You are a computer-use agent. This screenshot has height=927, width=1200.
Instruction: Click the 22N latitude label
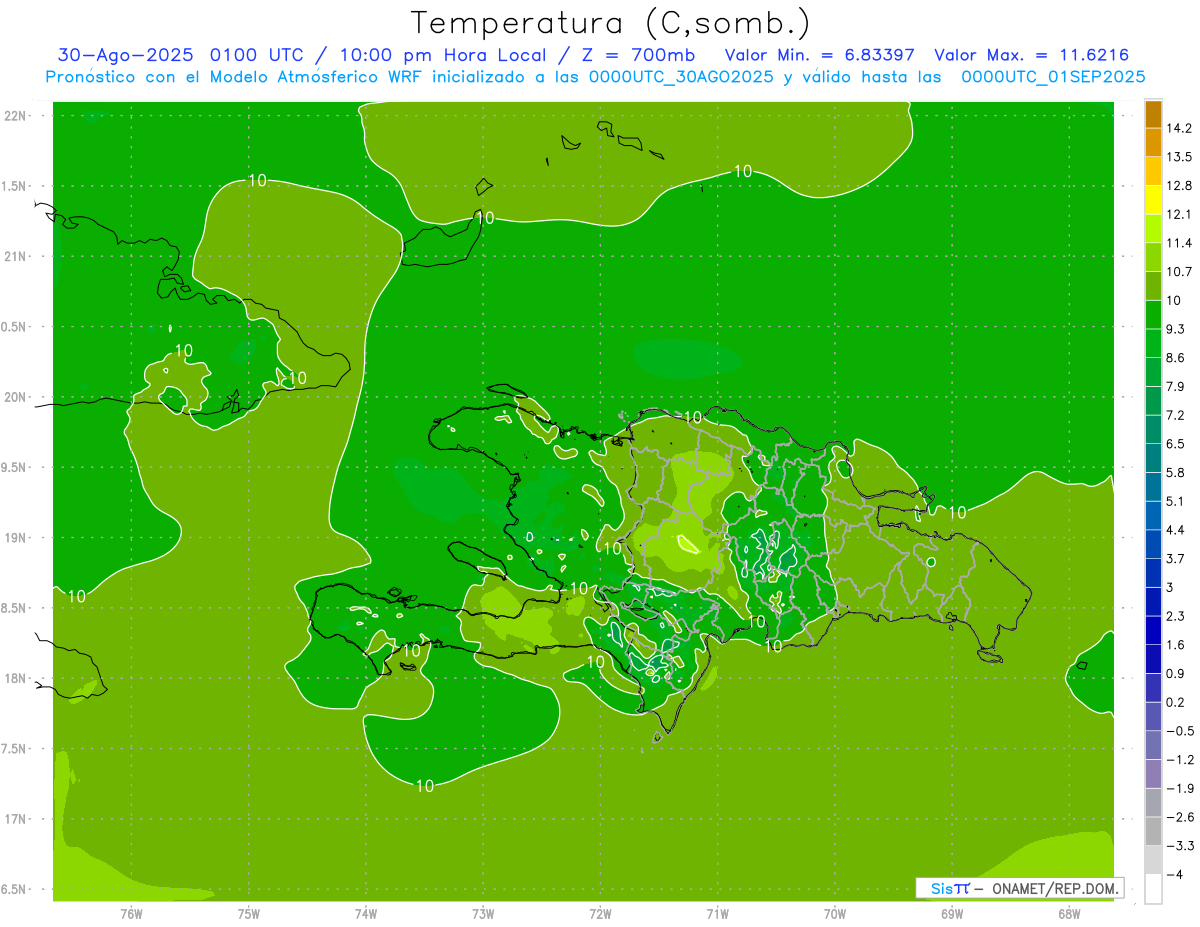click(x=16, y=116)
